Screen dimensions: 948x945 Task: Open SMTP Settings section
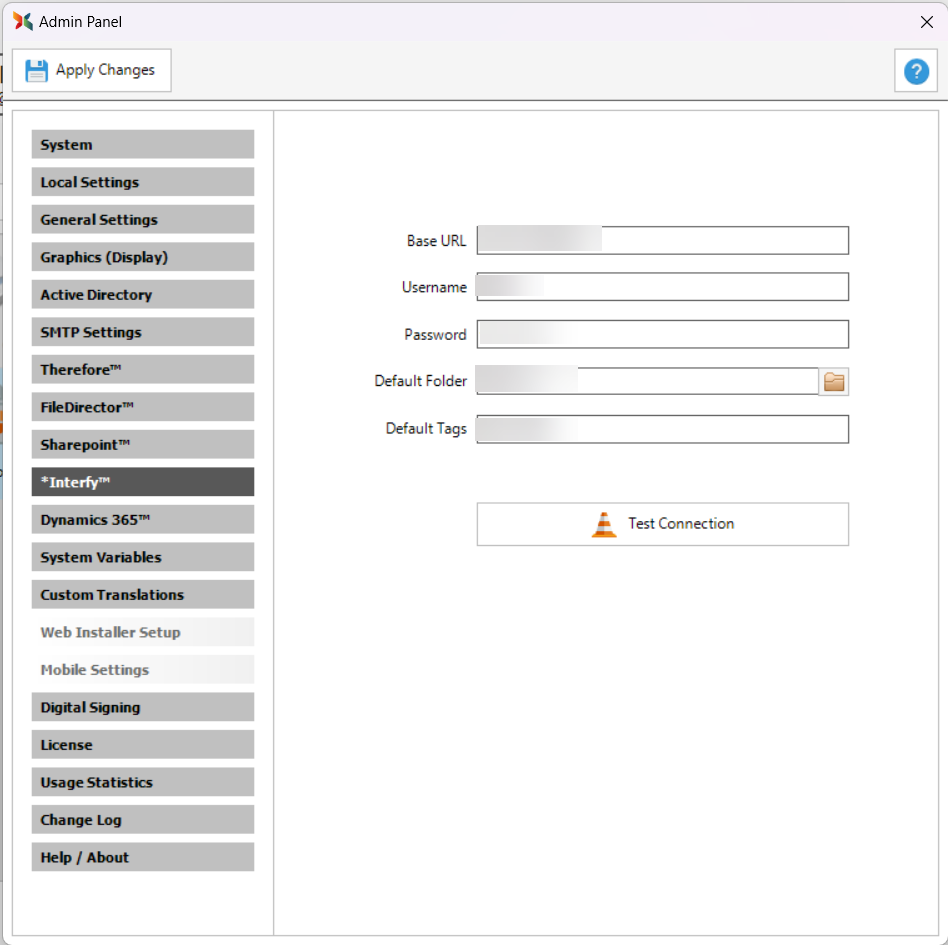[x=142, y=332]
